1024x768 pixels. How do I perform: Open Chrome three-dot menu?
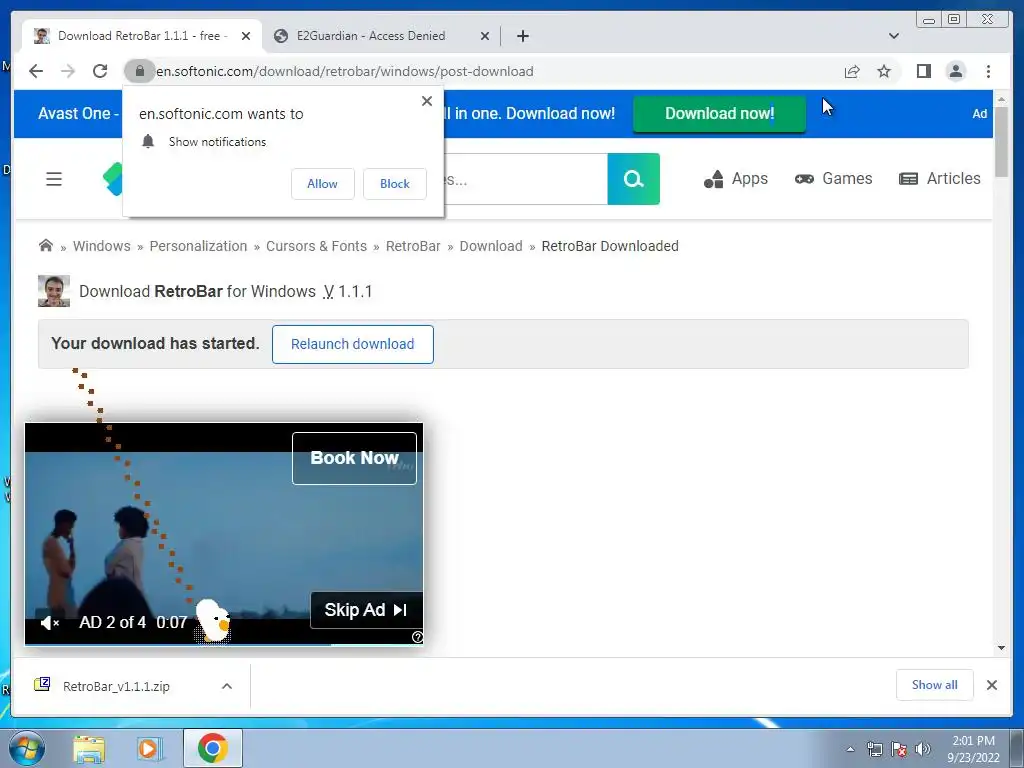tap(988, 71)
